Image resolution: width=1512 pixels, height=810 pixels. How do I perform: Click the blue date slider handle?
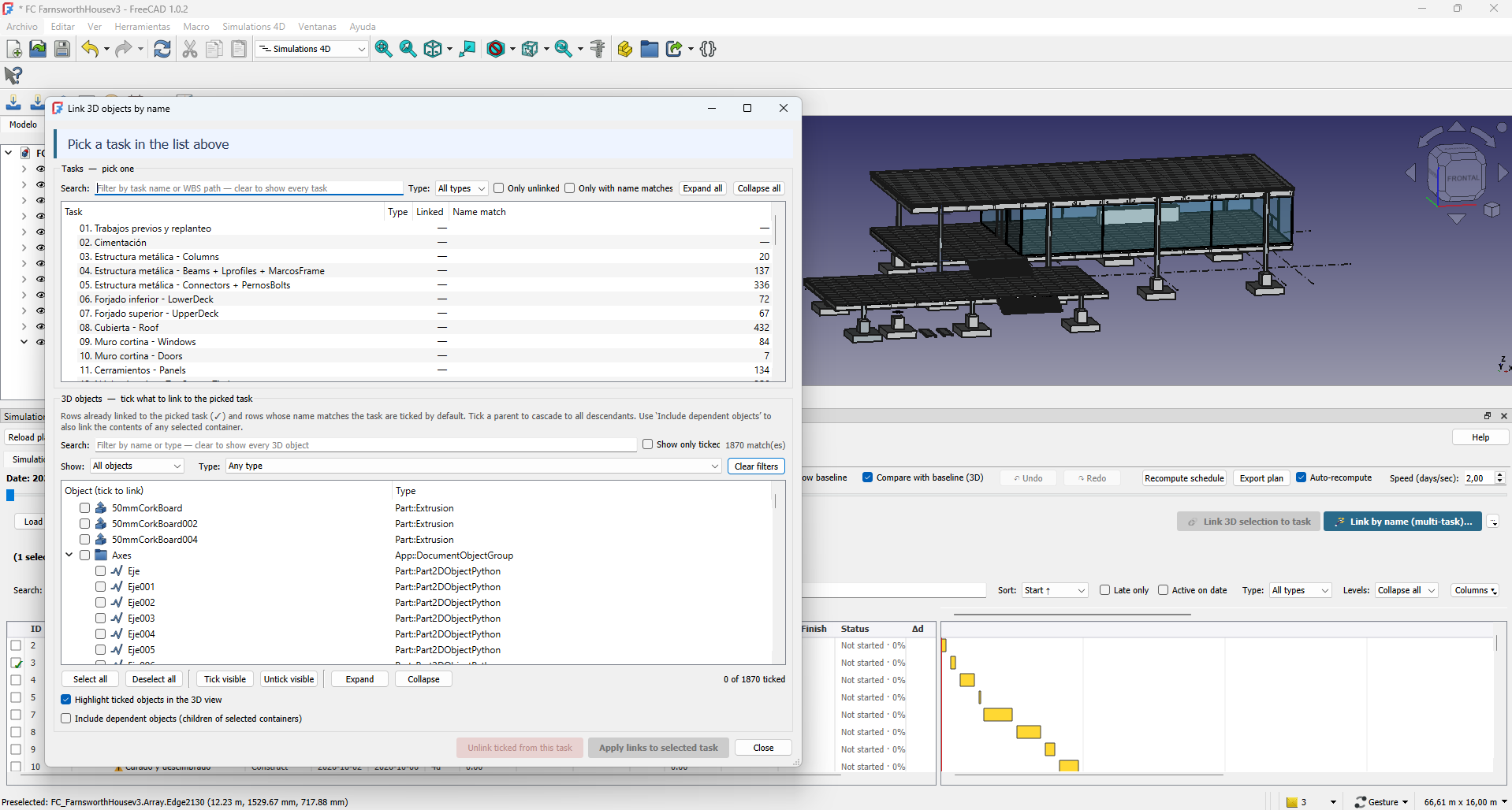click(10, 496)
